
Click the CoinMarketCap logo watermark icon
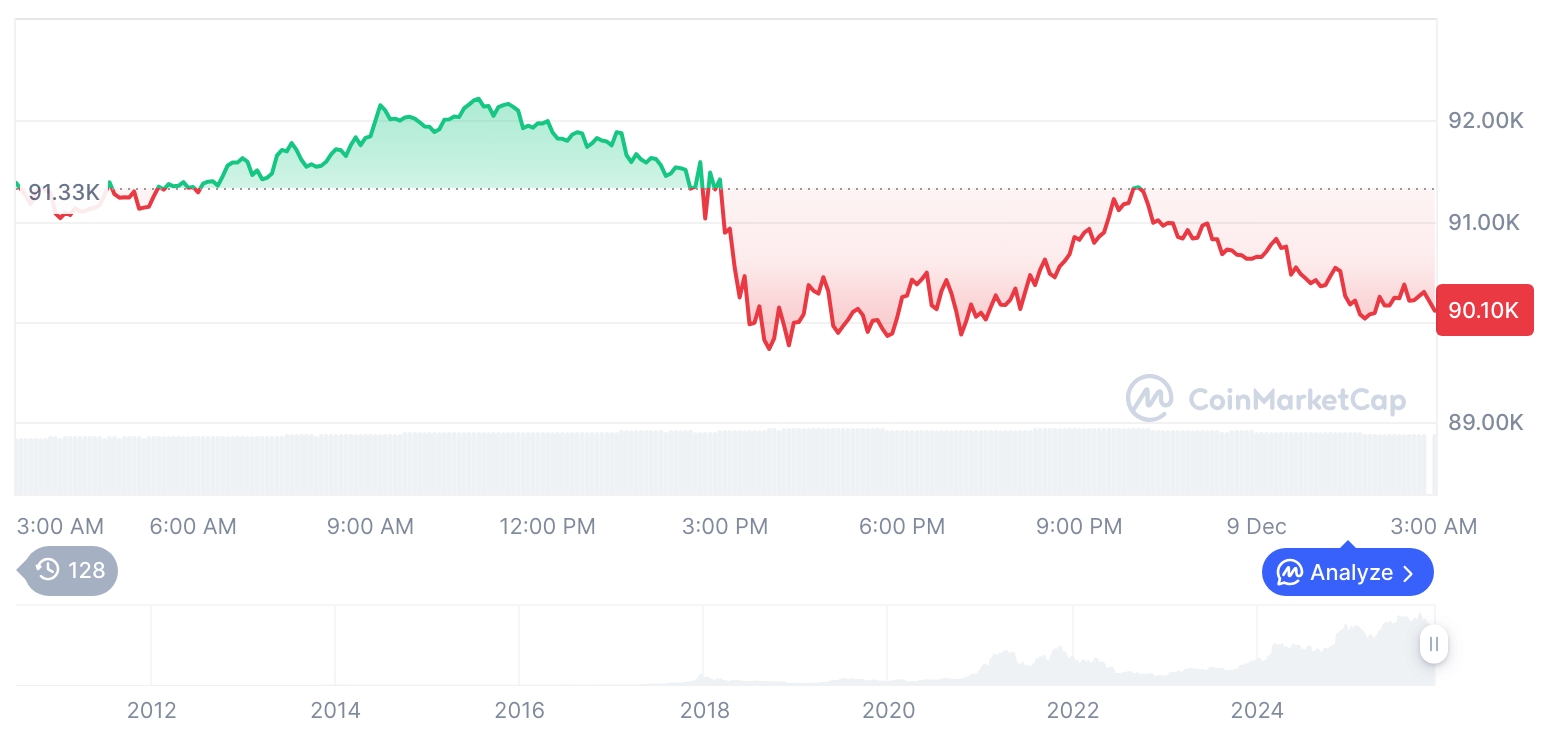click(x=1149, y=399)
